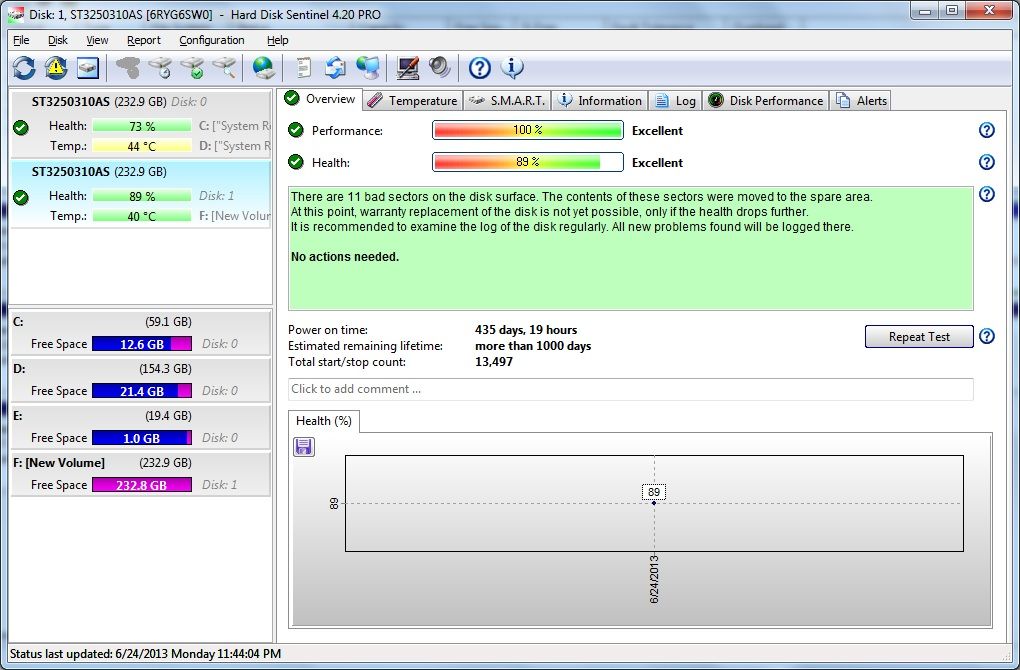Click the help icon beside green status message
This screenshot has width=1020, height=670.
click(987, 194)
